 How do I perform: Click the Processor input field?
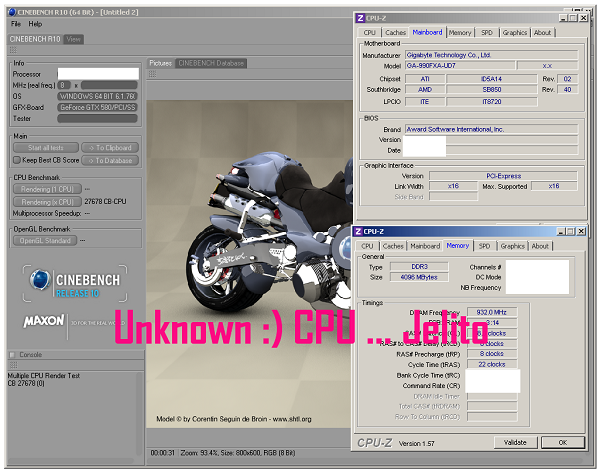(x=98, y=74)
